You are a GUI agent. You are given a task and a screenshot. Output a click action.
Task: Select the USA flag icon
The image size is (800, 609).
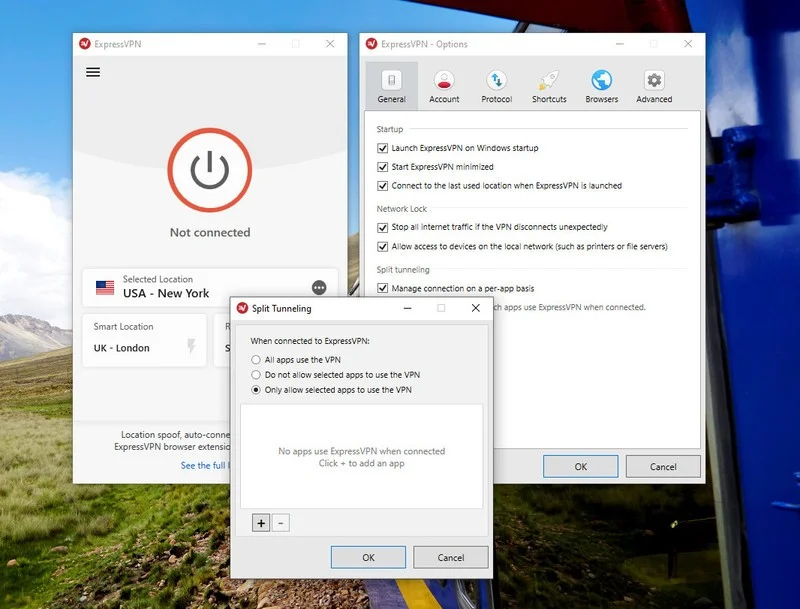coord(105,288)
